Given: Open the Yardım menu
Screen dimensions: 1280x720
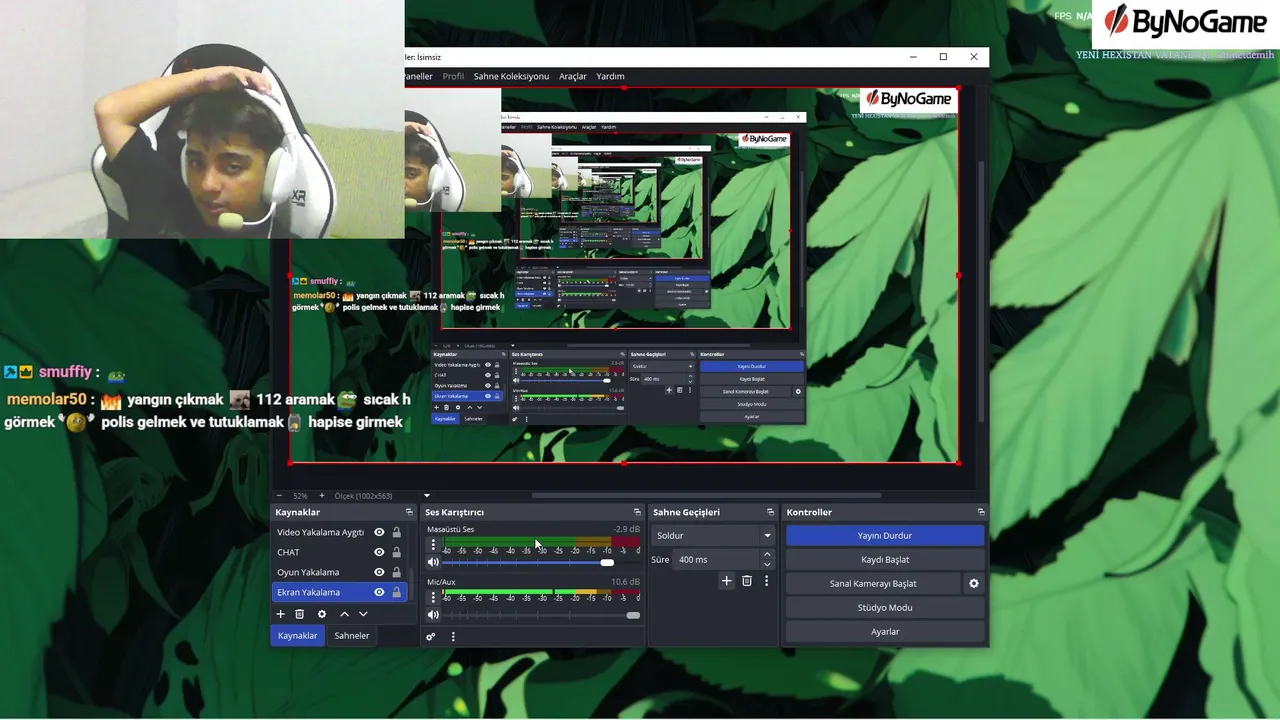Looking at the screenshot, I should [x=610, y=76].
